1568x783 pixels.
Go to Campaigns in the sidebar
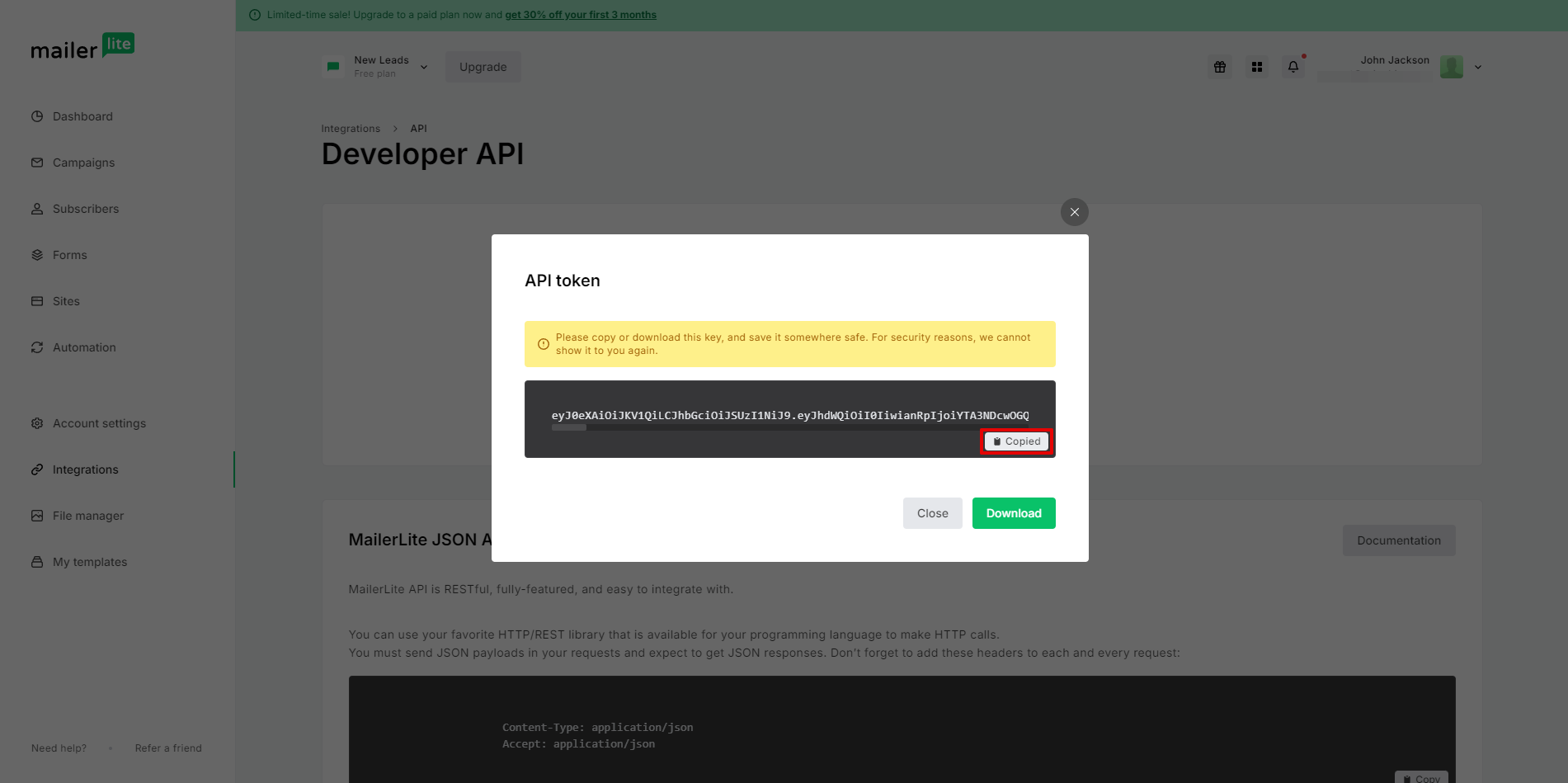84,163
